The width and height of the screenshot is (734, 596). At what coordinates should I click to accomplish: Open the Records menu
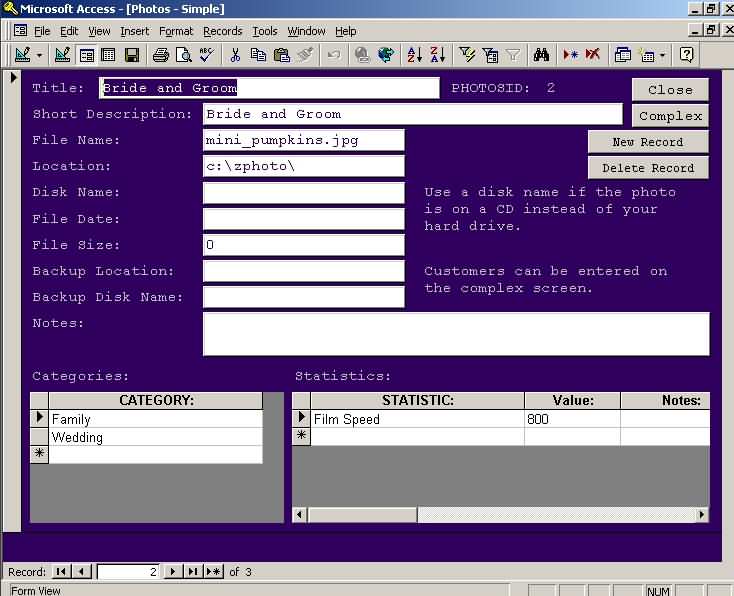pos(222,31)
